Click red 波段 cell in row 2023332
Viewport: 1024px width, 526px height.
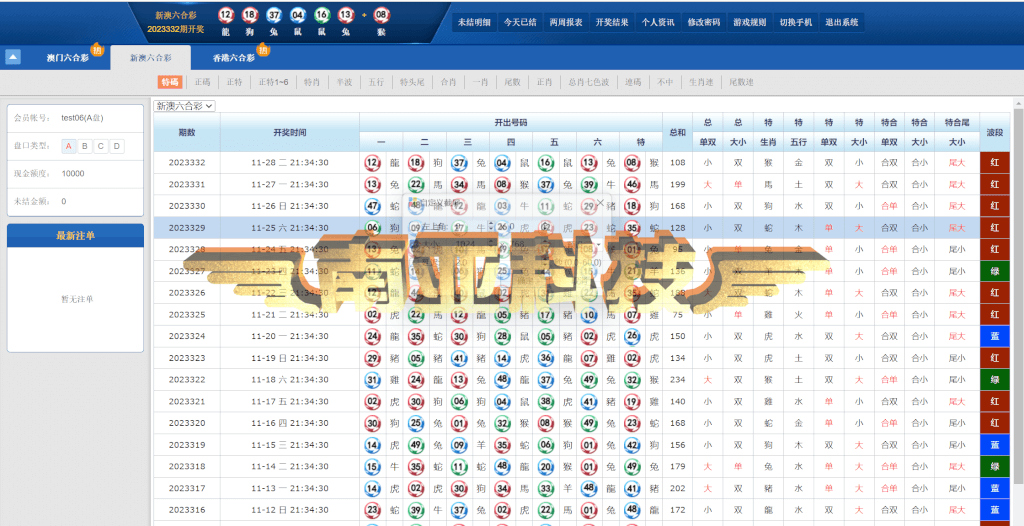click(x=995, y=163)
